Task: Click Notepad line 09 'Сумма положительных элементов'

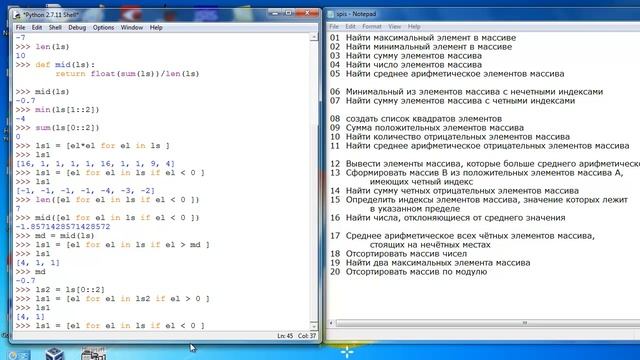Action: (x=427, y=127)
